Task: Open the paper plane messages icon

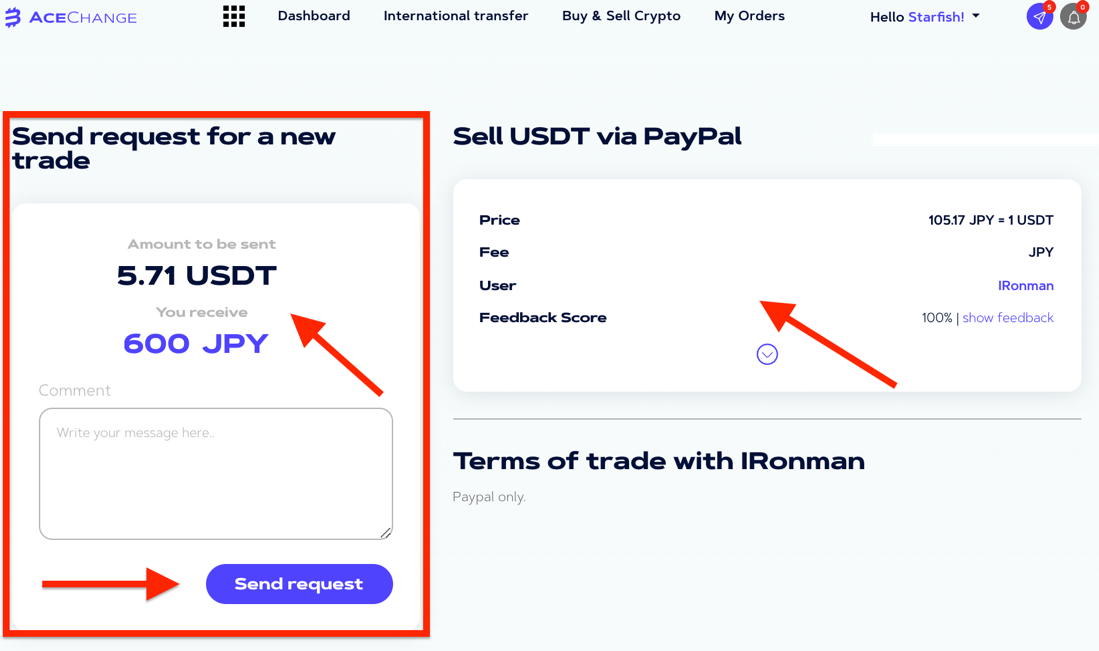Action: click(1039, 17)
